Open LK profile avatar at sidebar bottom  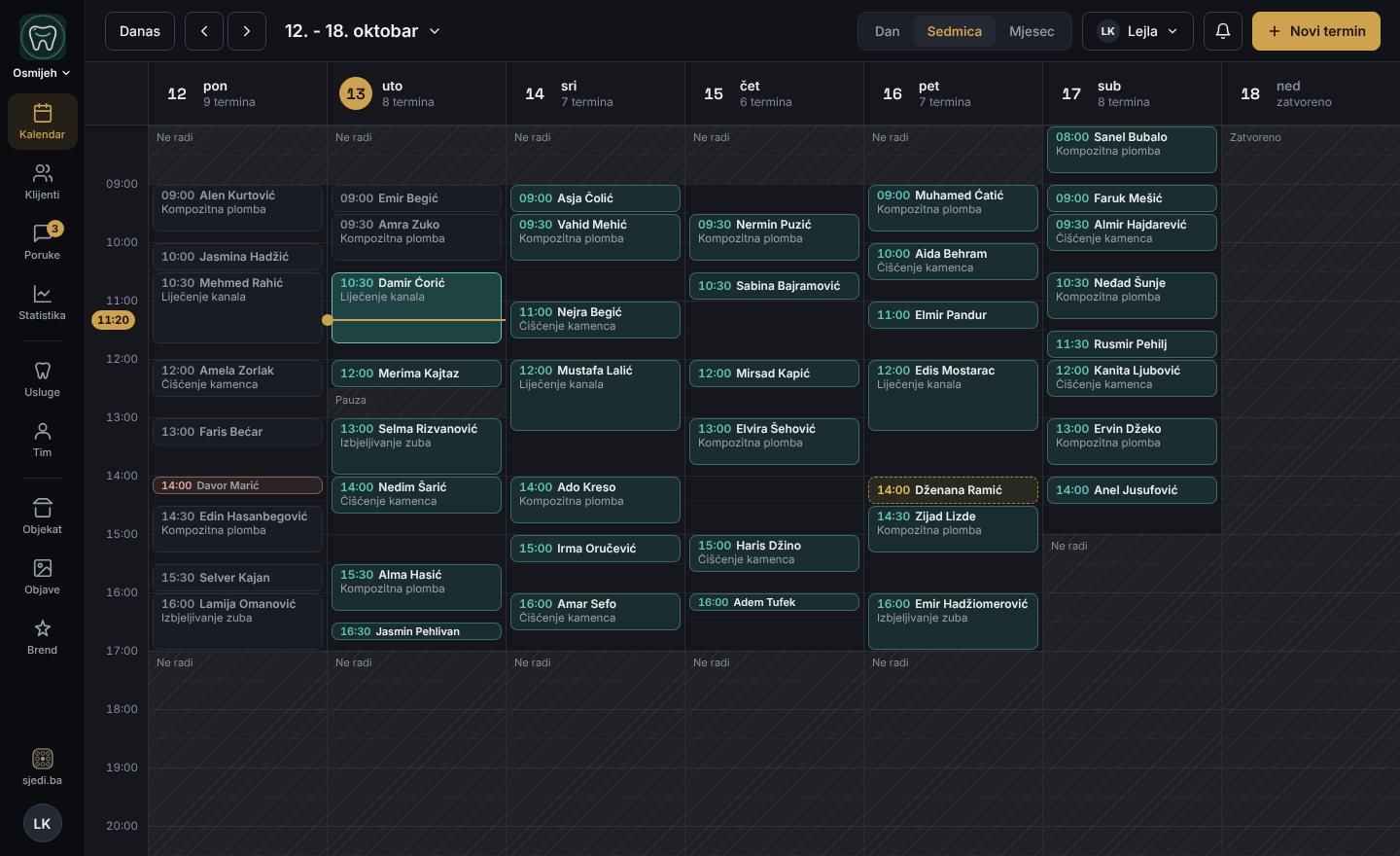coord(43,823)
